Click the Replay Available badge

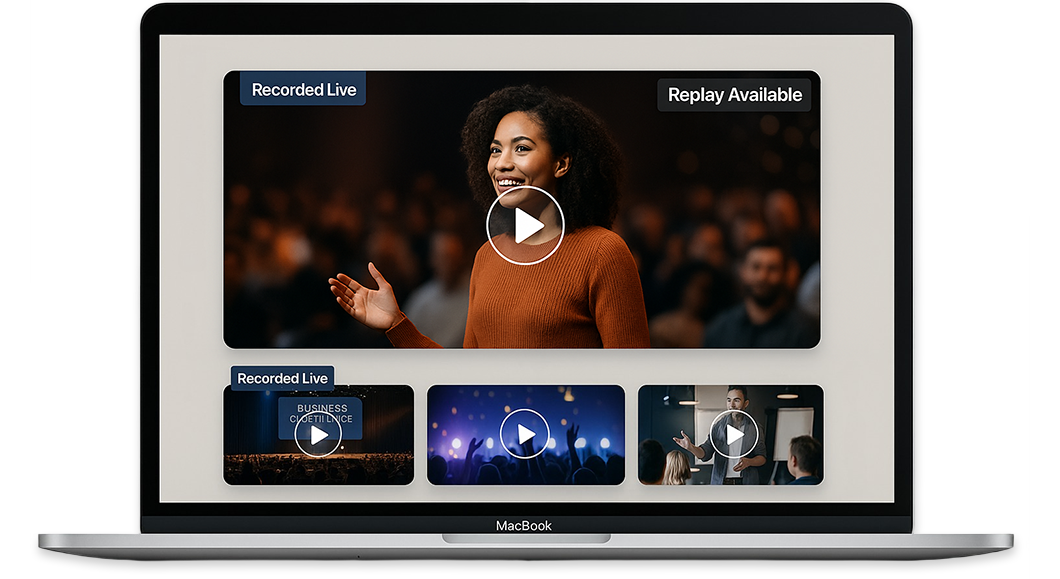click(734, 95)
